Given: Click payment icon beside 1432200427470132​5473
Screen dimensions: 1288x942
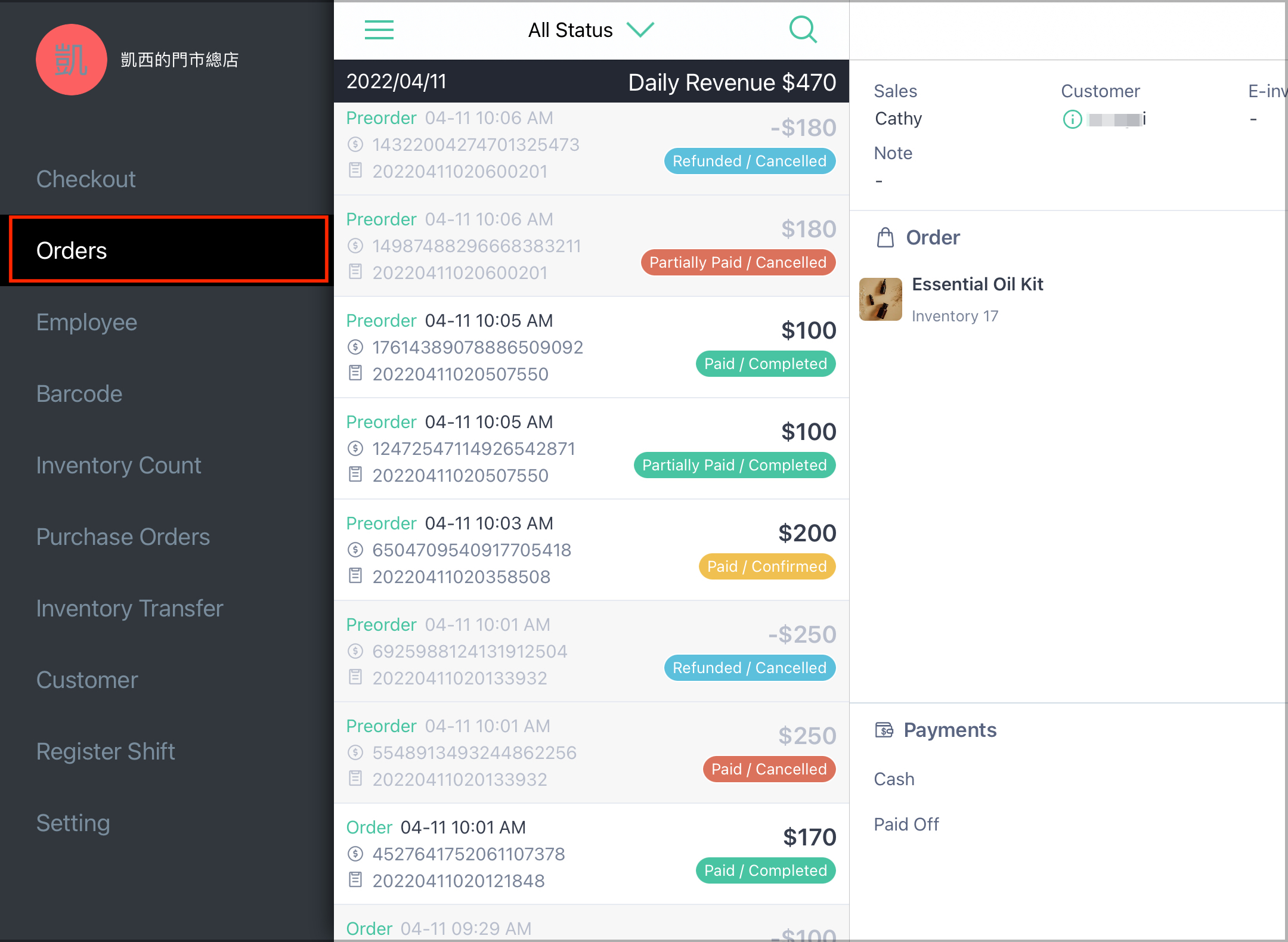Looking at the screenshot, I should pyautogui.click(x=355, y=144).
